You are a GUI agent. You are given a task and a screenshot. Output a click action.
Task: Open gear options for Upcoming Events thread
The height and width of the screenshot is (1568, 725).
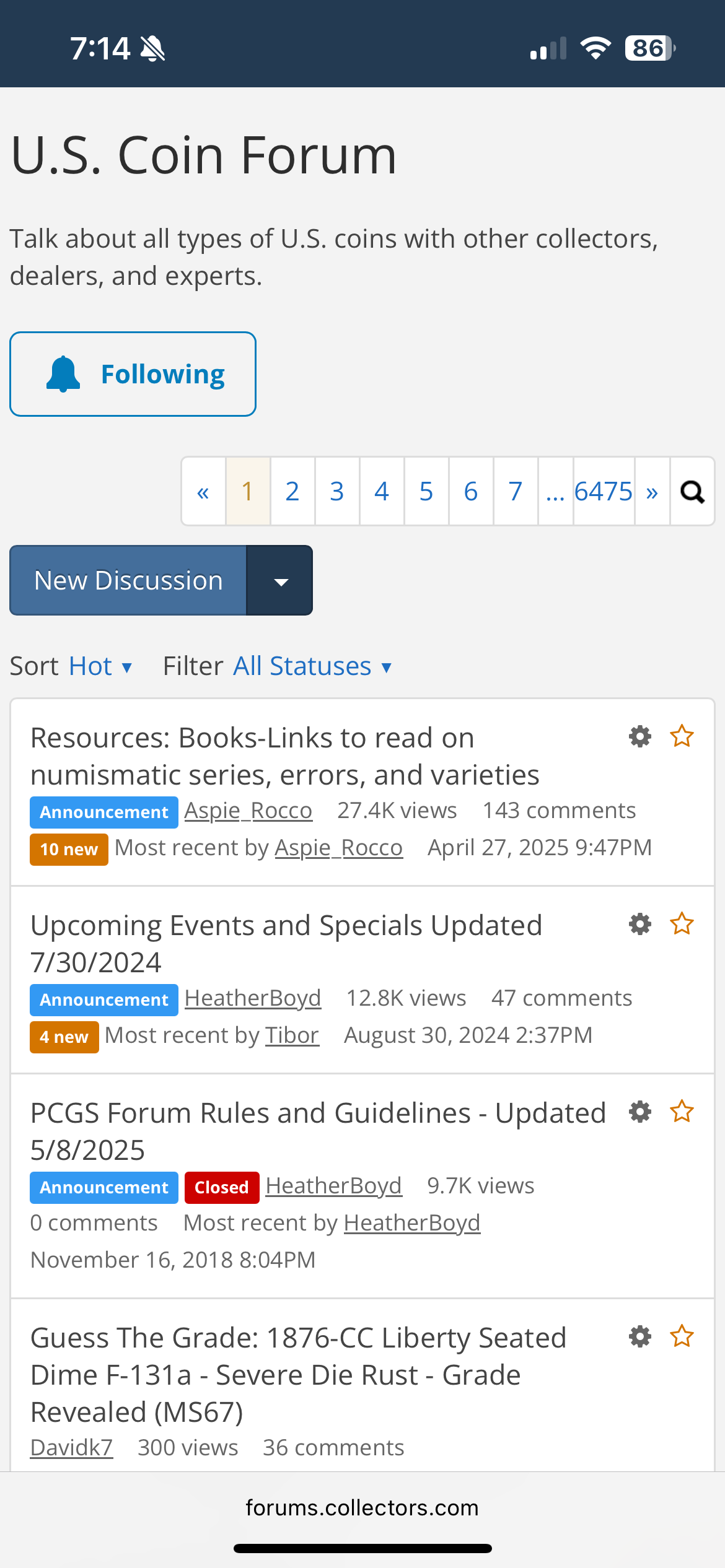click(640, 924)
